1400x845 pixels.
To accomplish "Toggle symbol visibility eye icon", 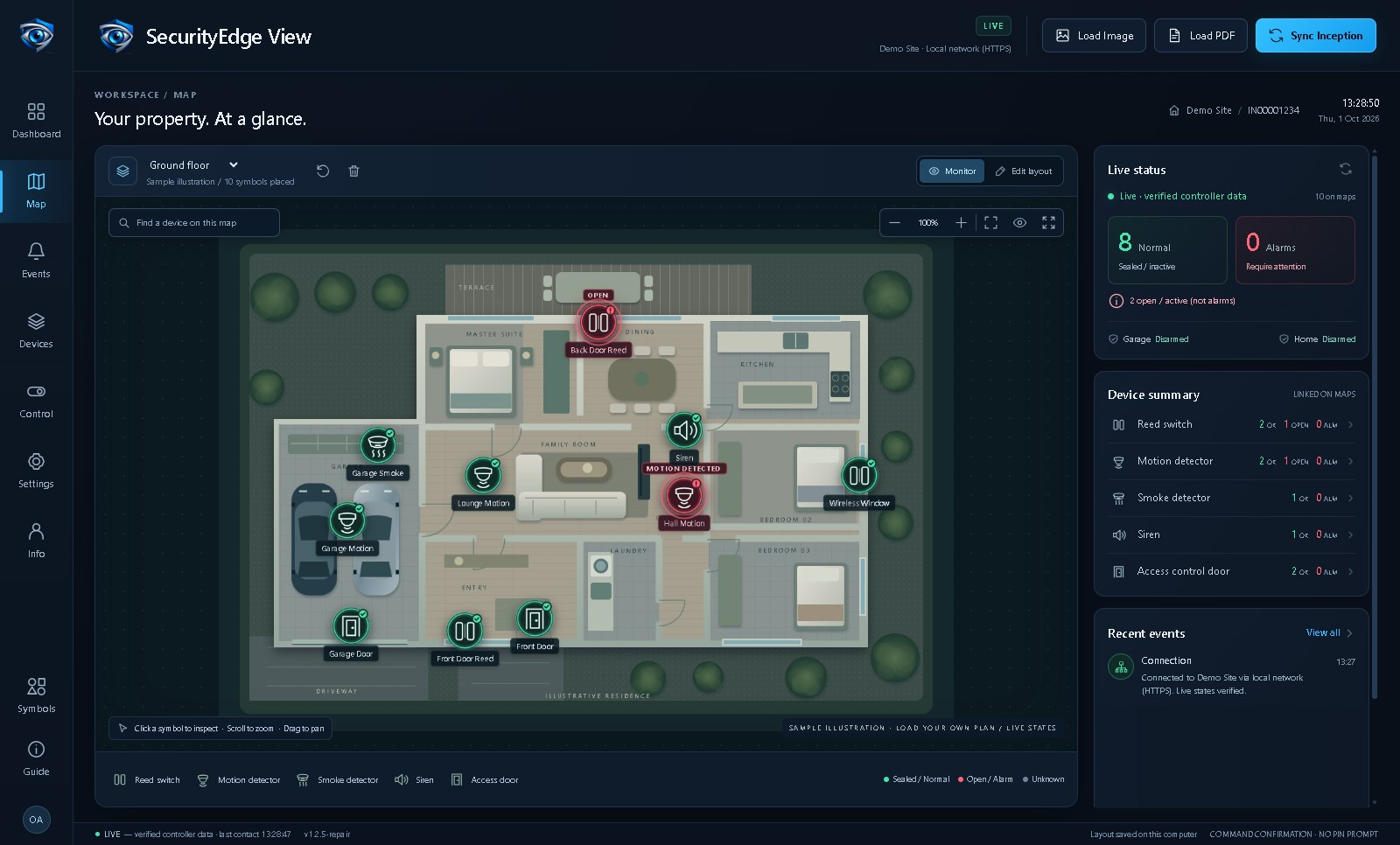I will (1019, 223).
